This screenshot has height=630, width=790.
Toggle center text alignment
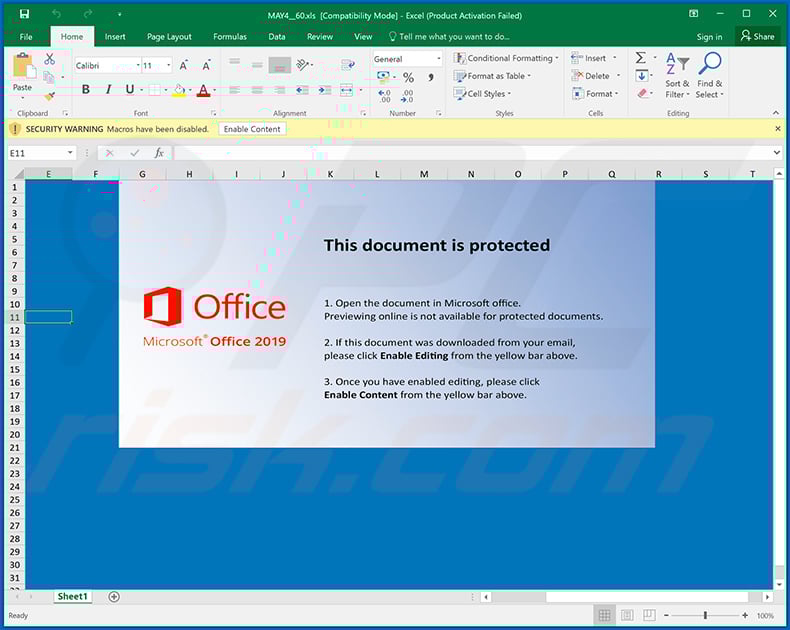click(257, 90)
